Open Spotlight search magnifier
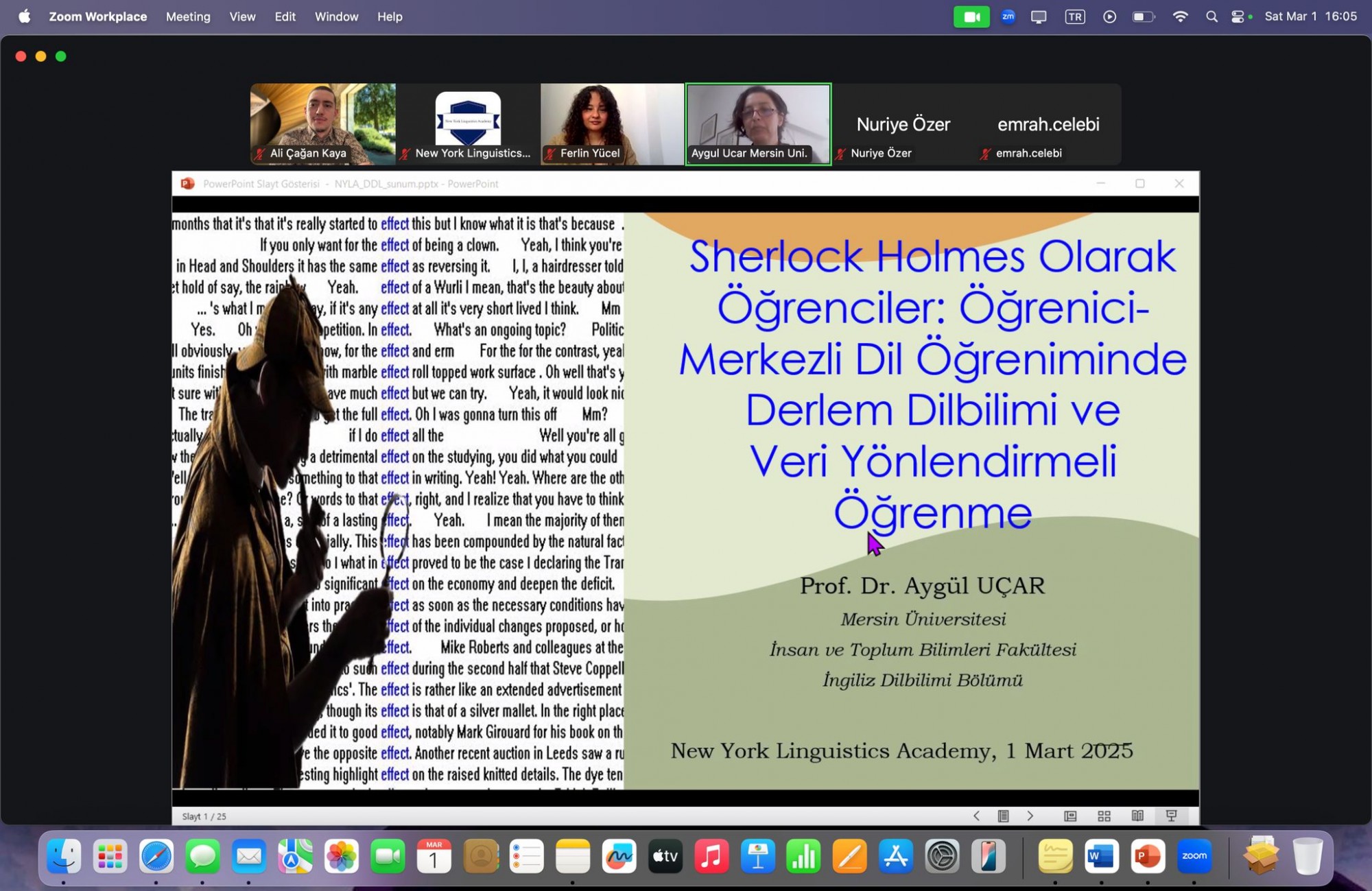Image resolution: width=1372 pixels, height=891 pixels. pos(1211,16)
